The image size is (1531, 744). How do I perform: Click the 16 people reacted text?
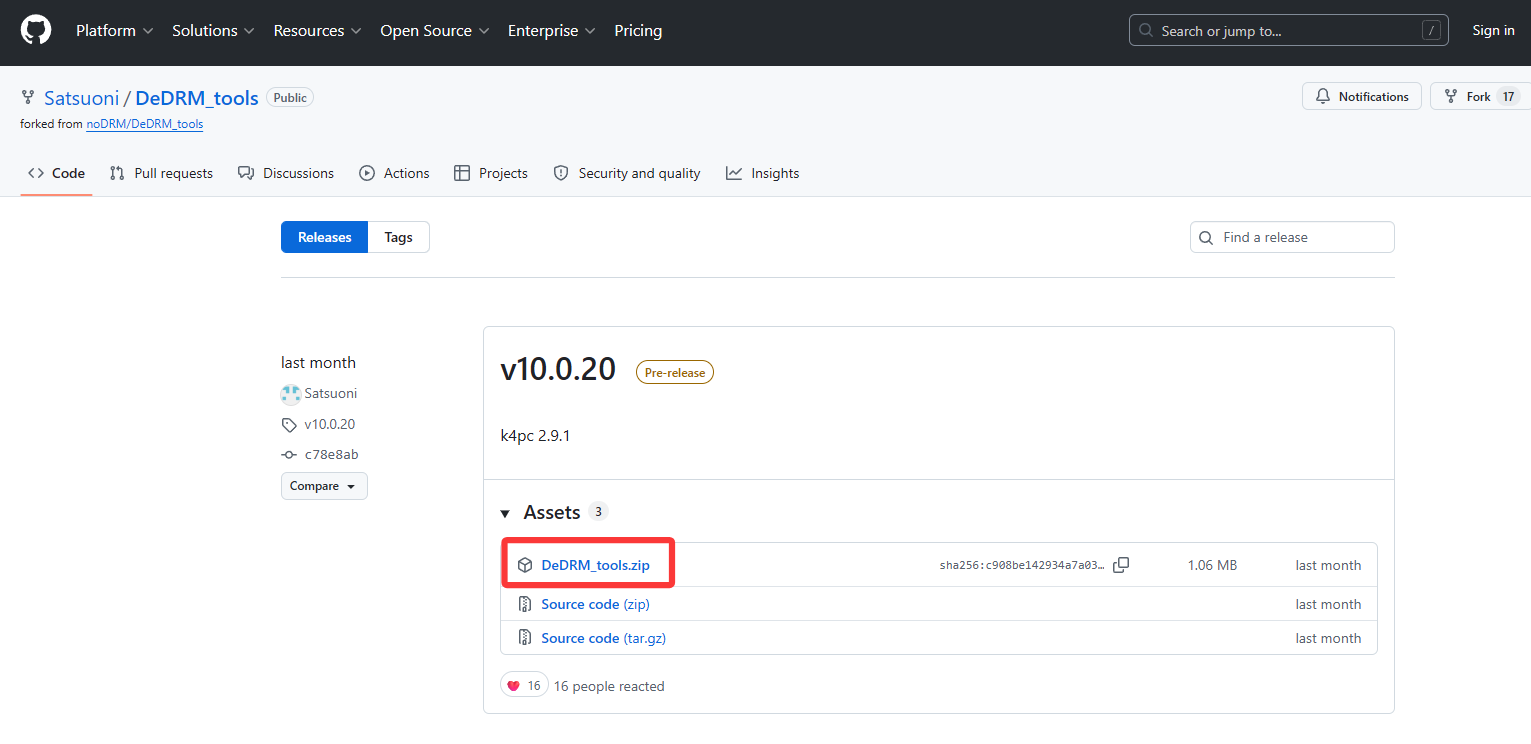pyautogui.click(x=609, y=686)
